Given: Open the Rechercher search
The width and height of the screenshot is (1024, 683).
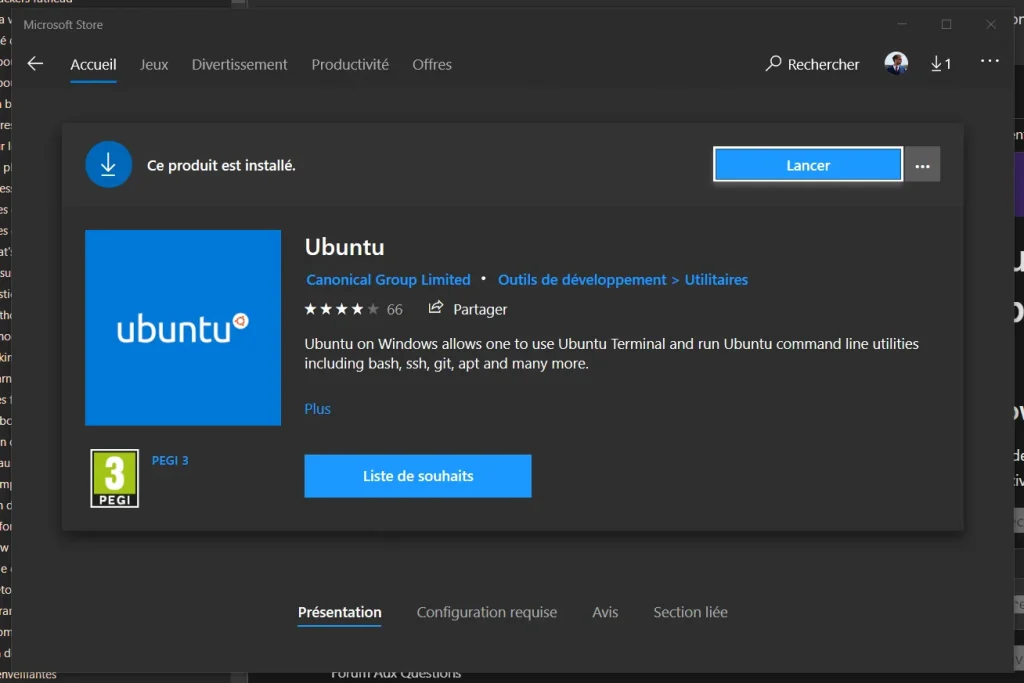Looking at the screenshot, I should (x=812, y=64).
